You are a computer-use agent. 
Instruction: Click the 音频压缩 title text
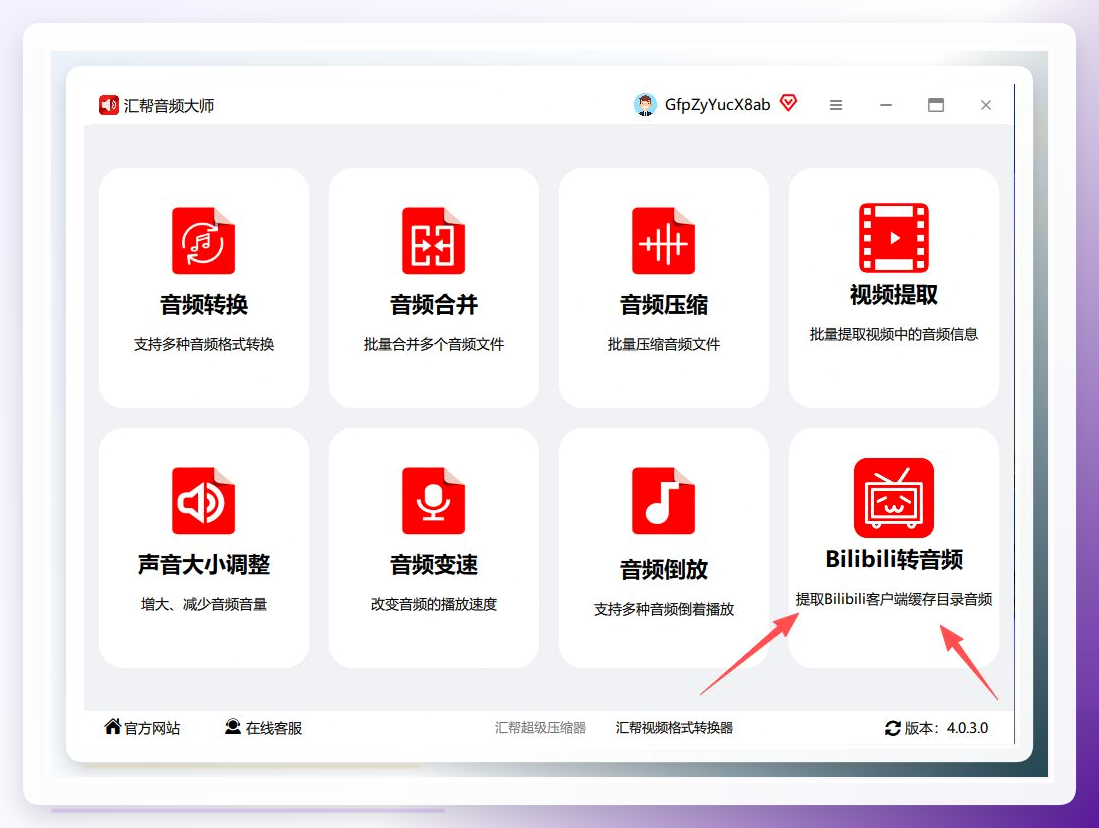click(x=663, y=305)
